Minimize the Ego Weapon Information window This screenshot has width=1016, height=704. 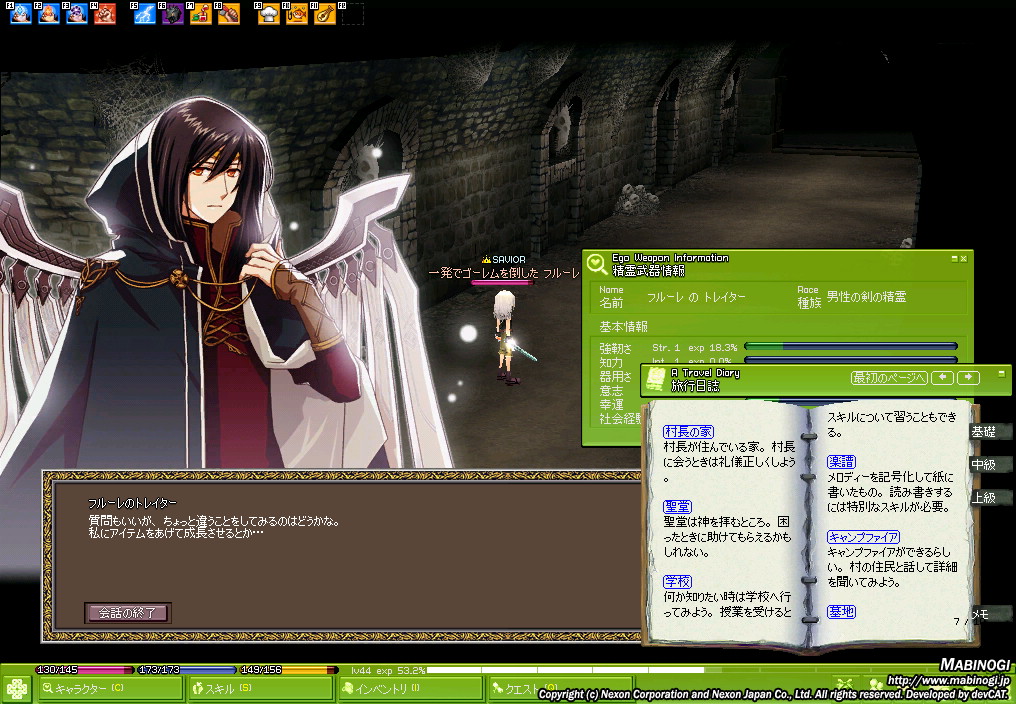tap(954, 259)
